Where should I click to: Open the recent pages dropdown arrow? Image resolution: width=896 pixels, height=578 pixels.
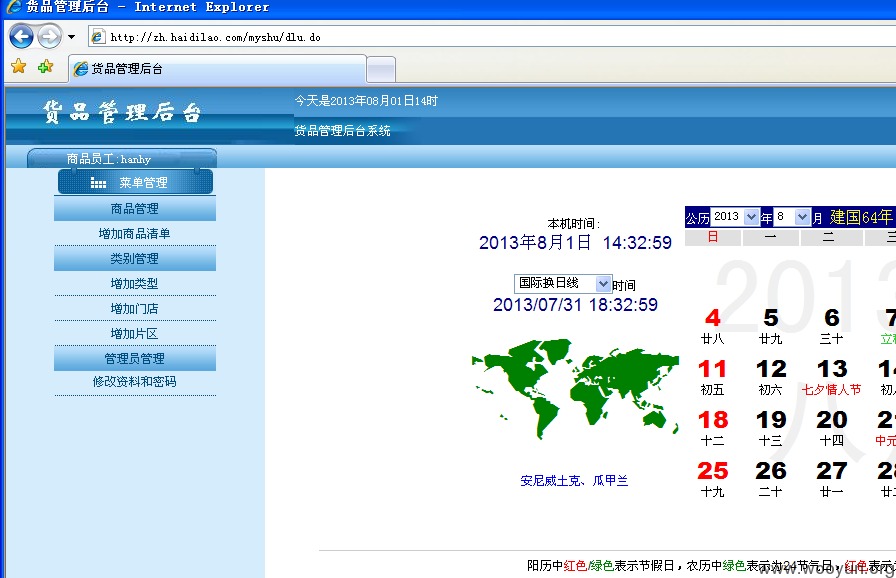[71, 37]
